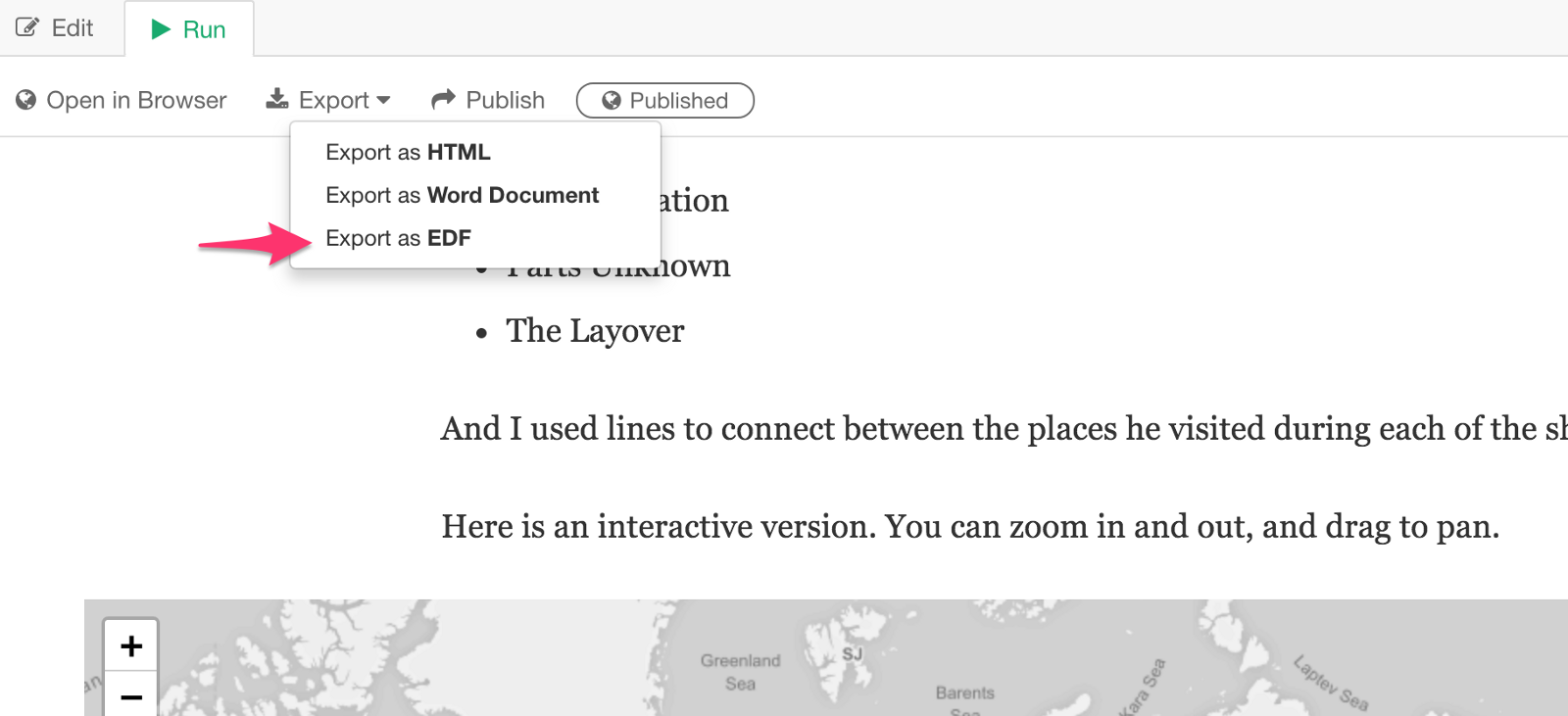Click the Publish label in the toolbar

click(505, 100)
